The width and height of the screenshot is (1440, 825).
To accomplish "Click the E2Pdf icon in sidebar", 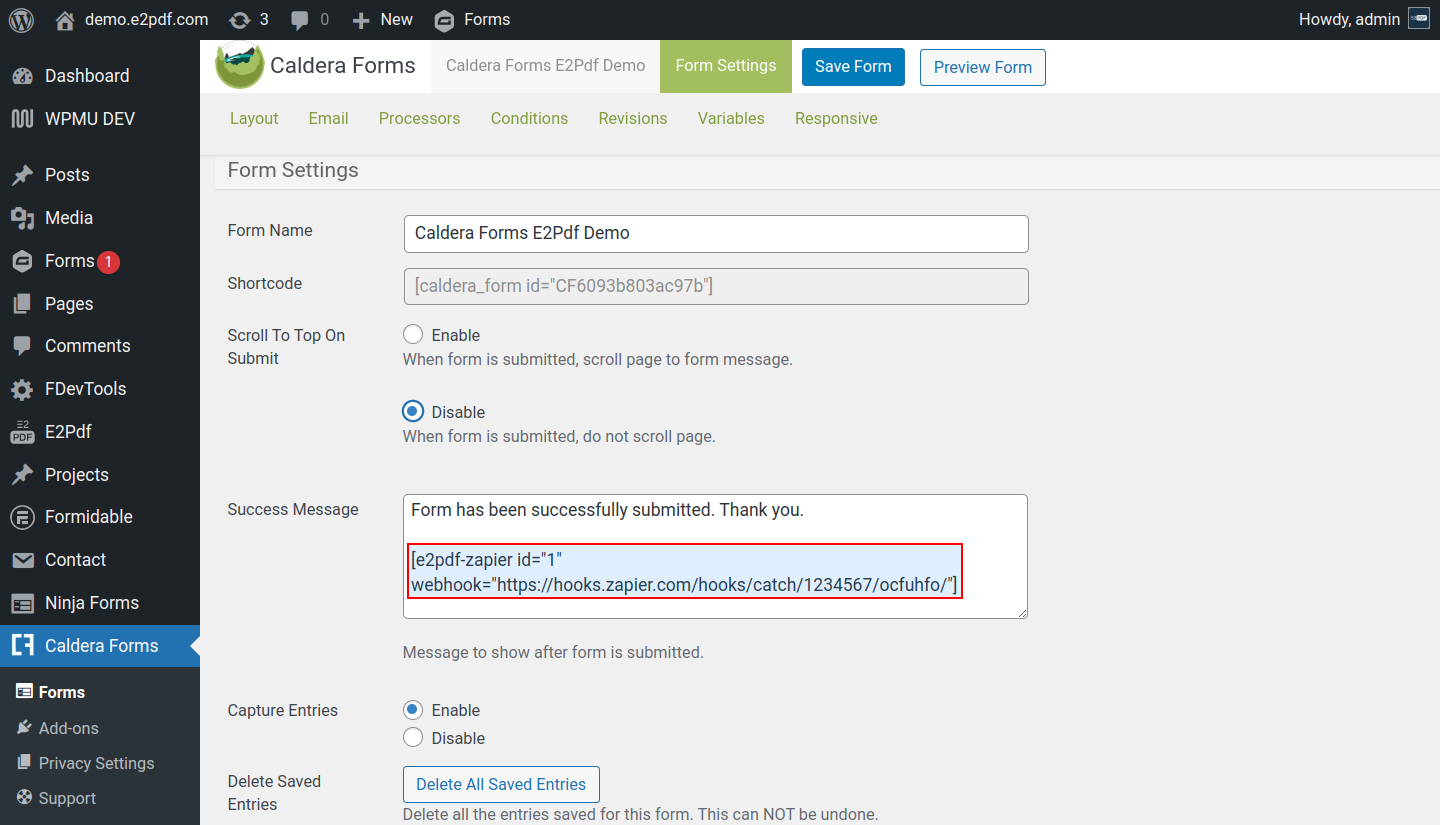I will [22, 432].
